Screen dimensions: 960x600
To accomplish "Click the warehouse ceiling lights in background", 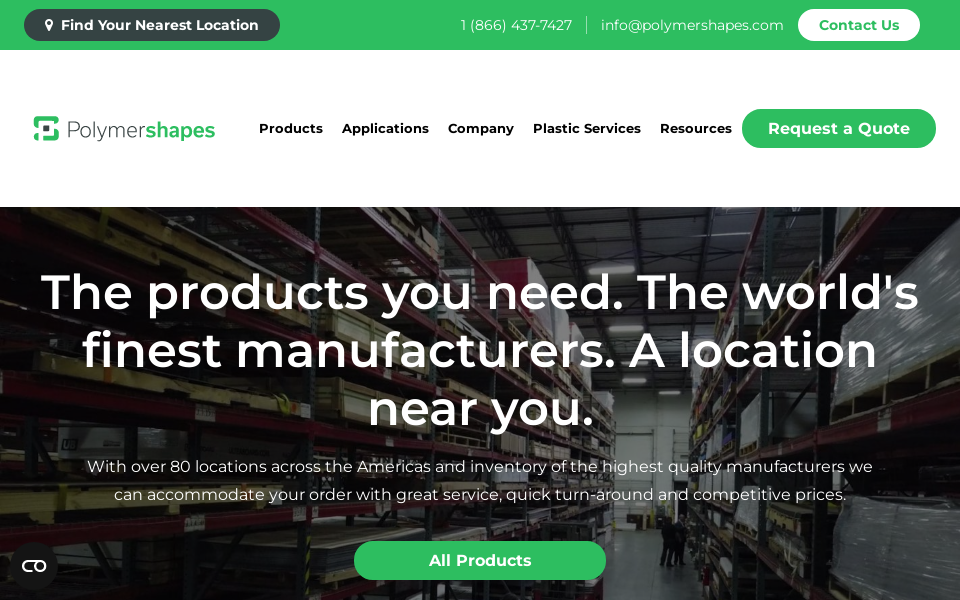I will (612, 269).
